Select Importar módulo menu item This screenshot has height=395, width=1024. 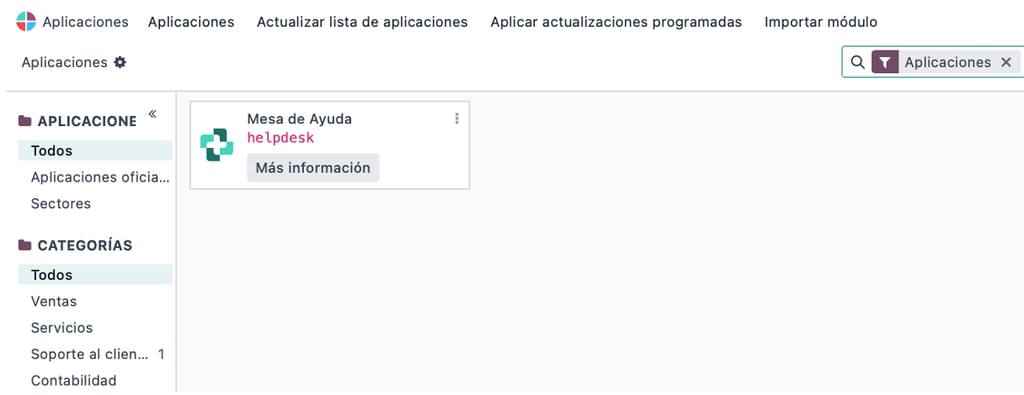821,22
